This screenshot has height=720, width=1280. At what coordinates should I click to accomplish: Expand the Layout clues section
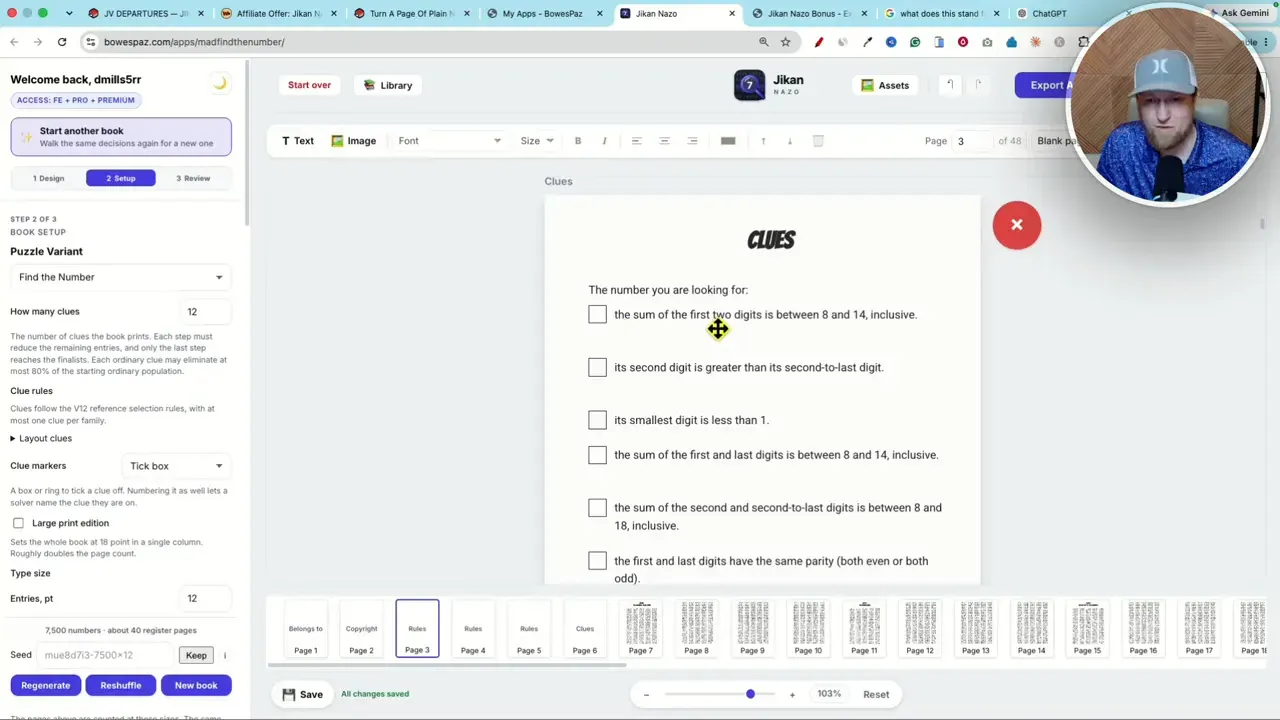(x=41, y=438)
